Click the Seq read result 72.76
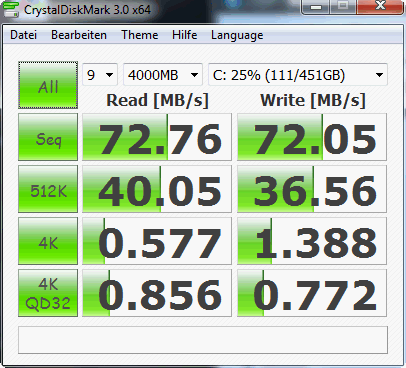 pyautogui.click(x=157, y=137)
